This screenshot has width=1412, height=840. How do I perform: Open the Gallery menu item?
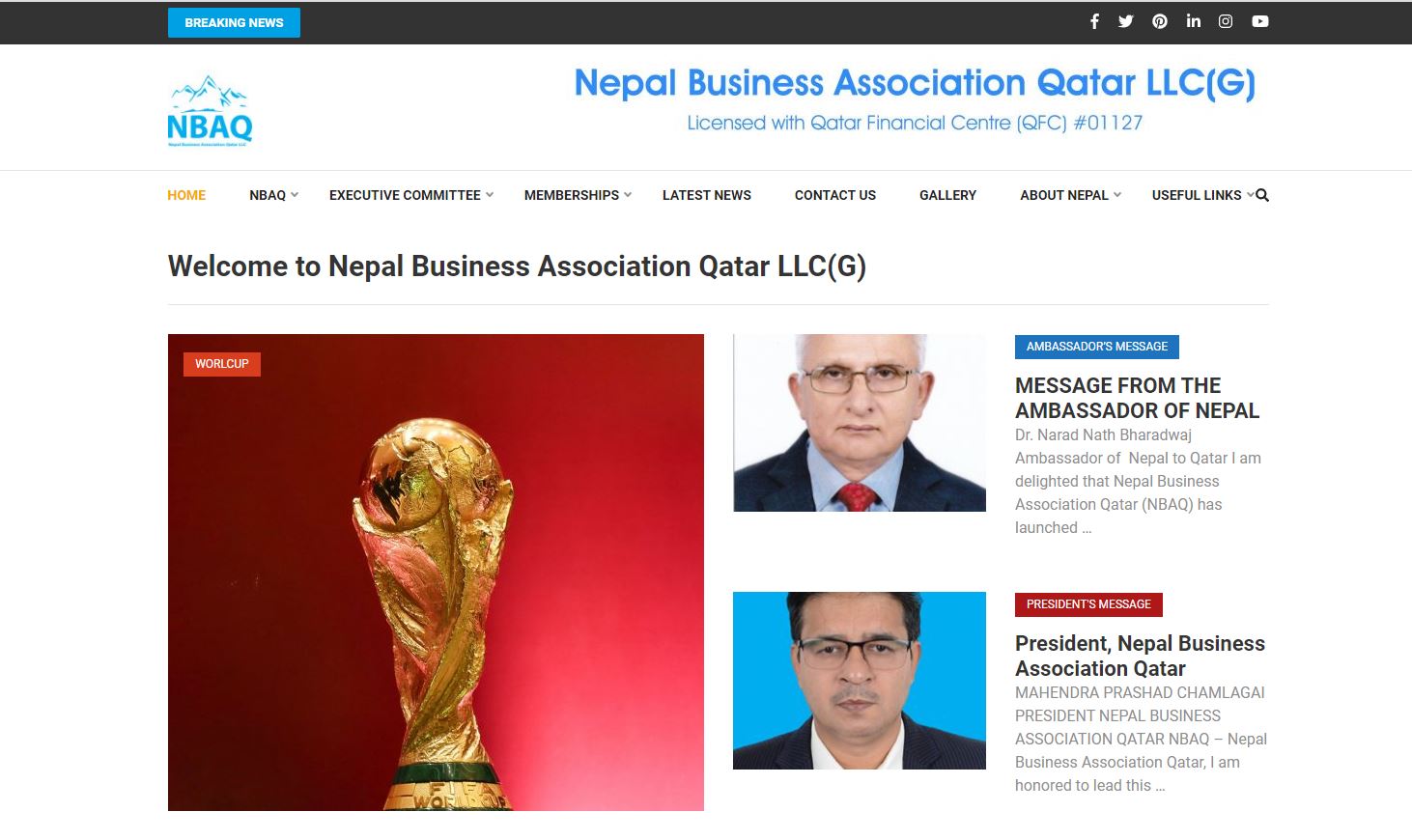[947, 195]
